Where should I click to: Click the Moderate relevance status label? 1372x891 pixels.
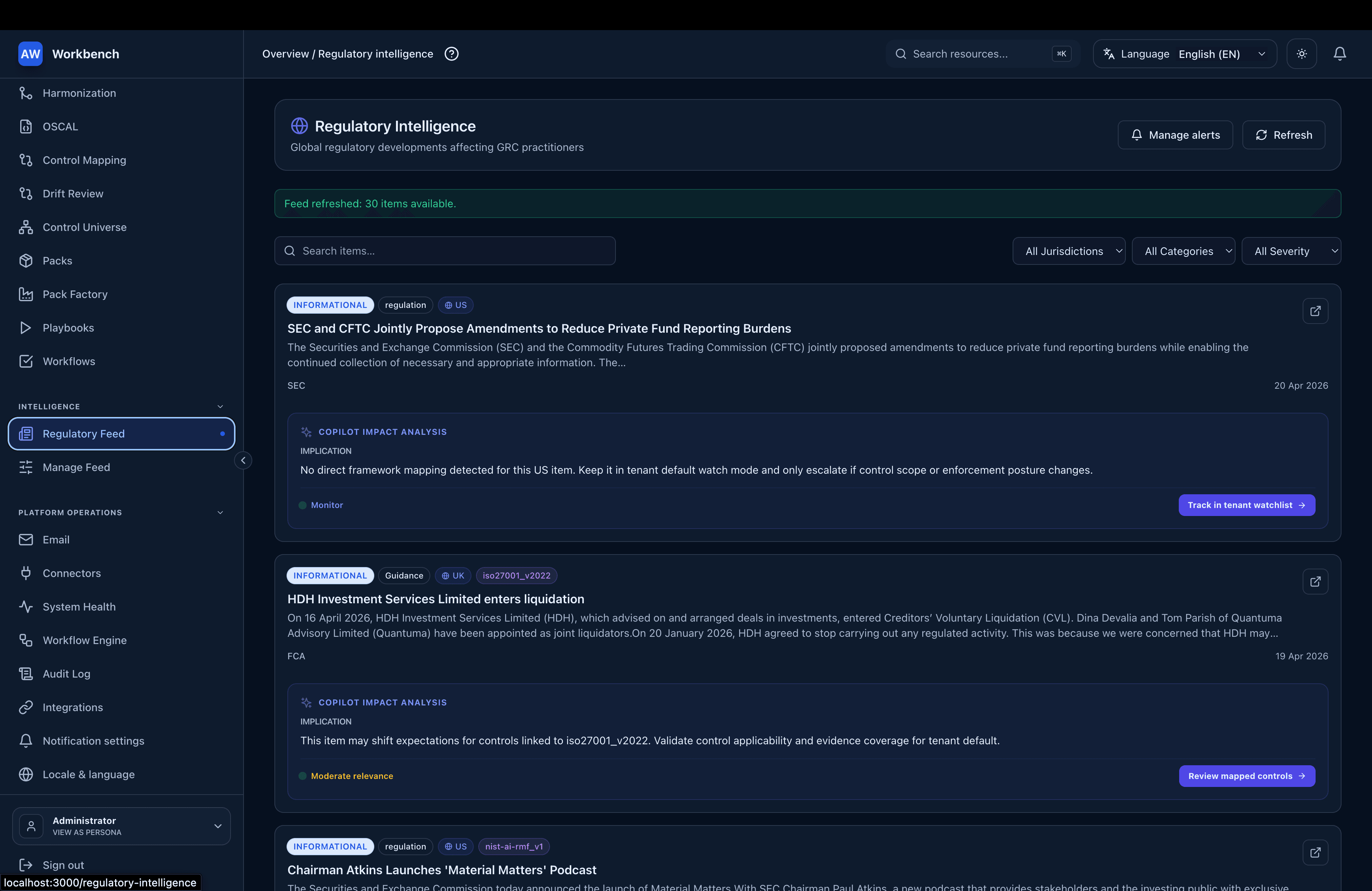[352, 776]
